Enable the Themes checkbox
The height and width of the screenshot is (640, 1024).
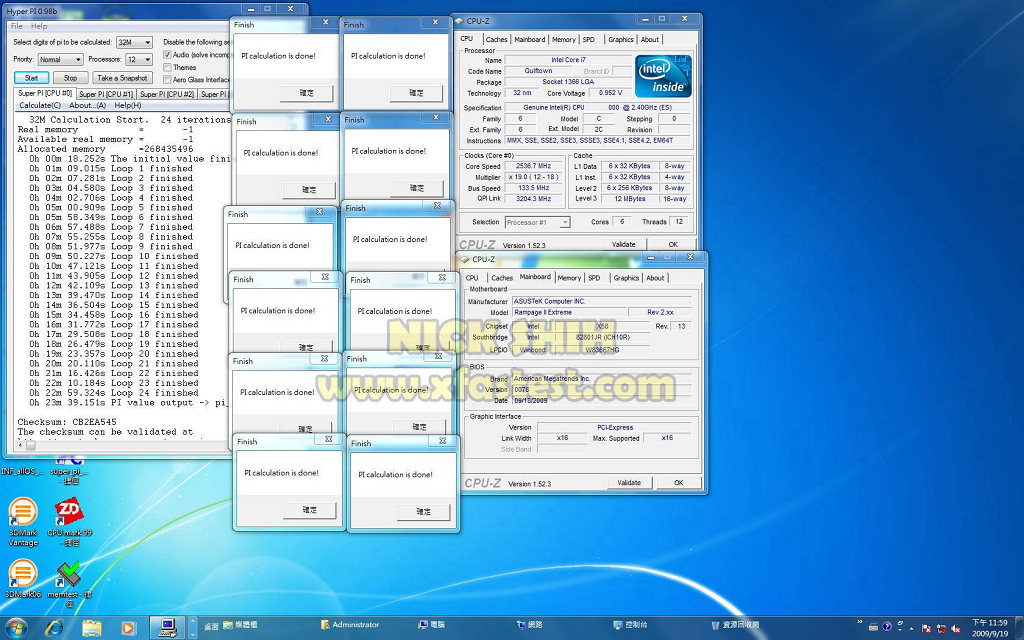(x=167, y=67)
